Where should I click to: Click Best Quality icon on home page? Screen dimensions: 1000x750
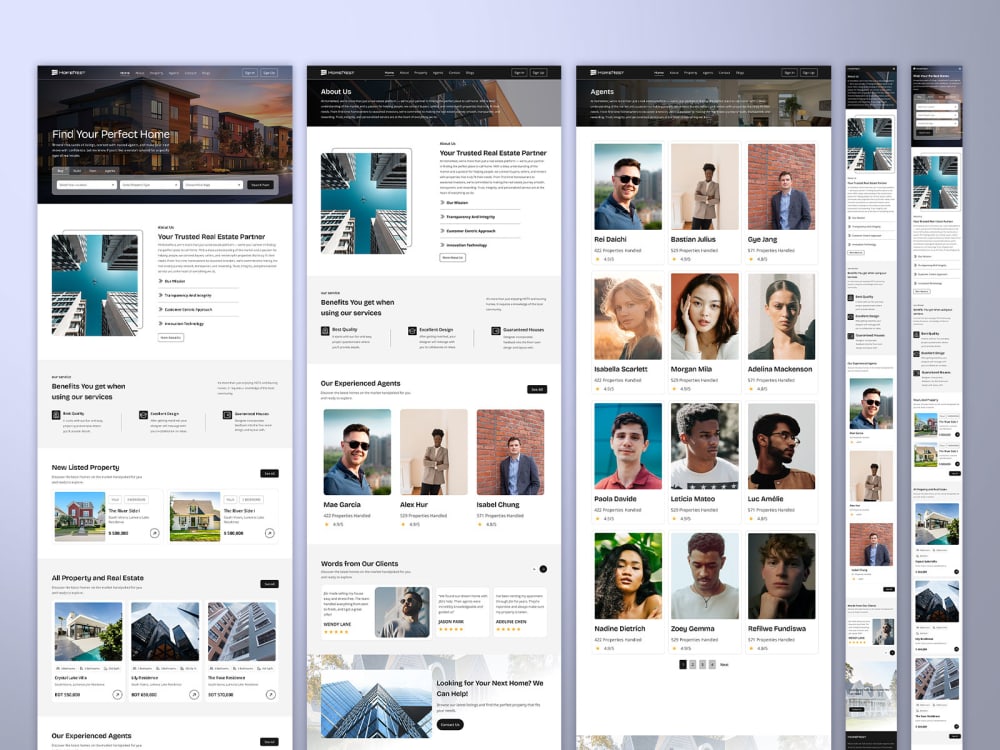pos(56,415)
